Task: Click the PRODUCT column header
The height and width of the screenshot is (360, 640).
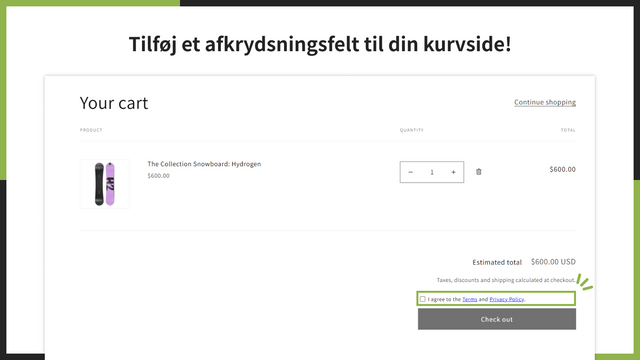Action: (x=91, y=130)
